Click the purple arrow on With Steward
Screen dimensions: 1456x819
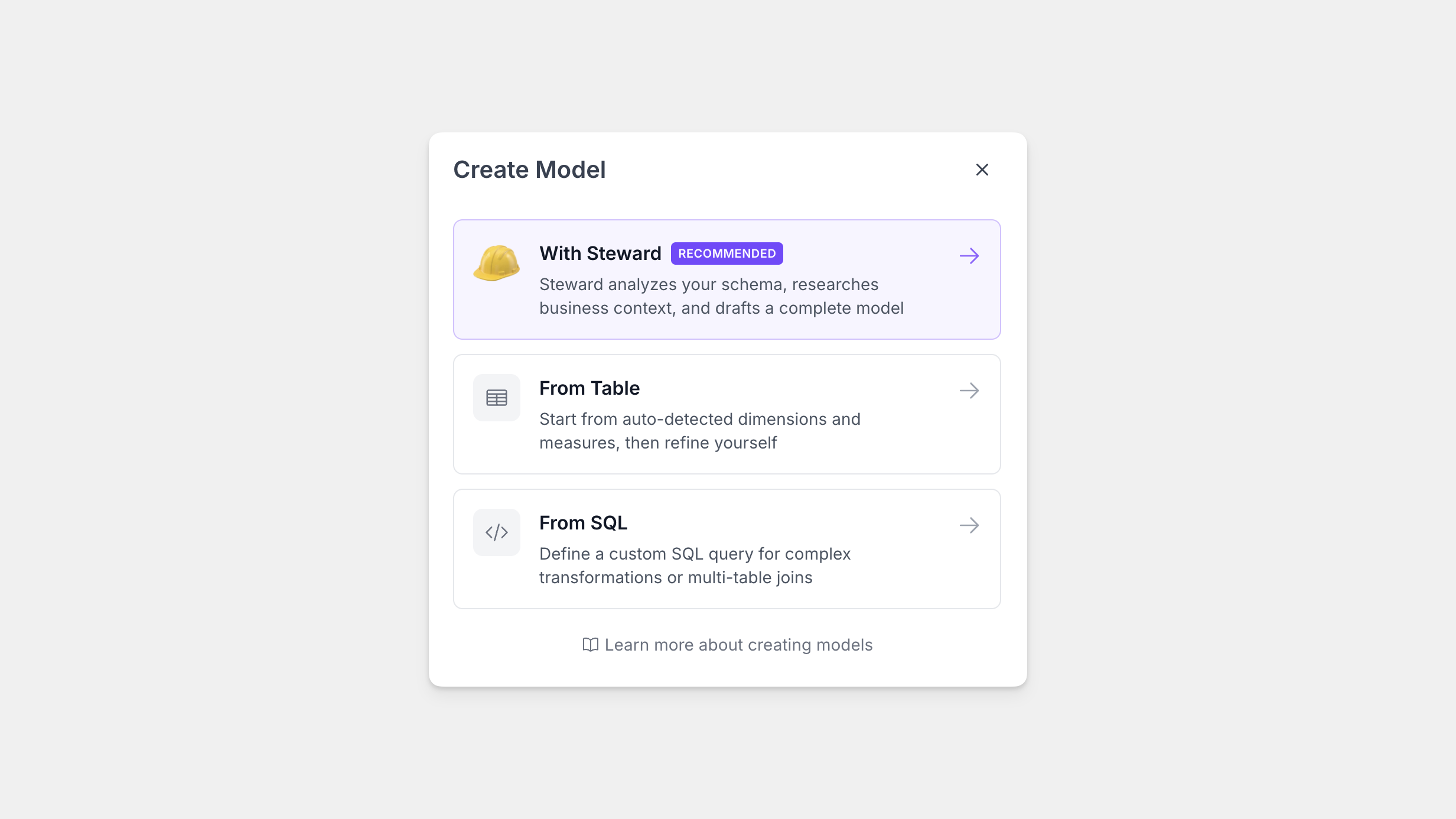969,256
